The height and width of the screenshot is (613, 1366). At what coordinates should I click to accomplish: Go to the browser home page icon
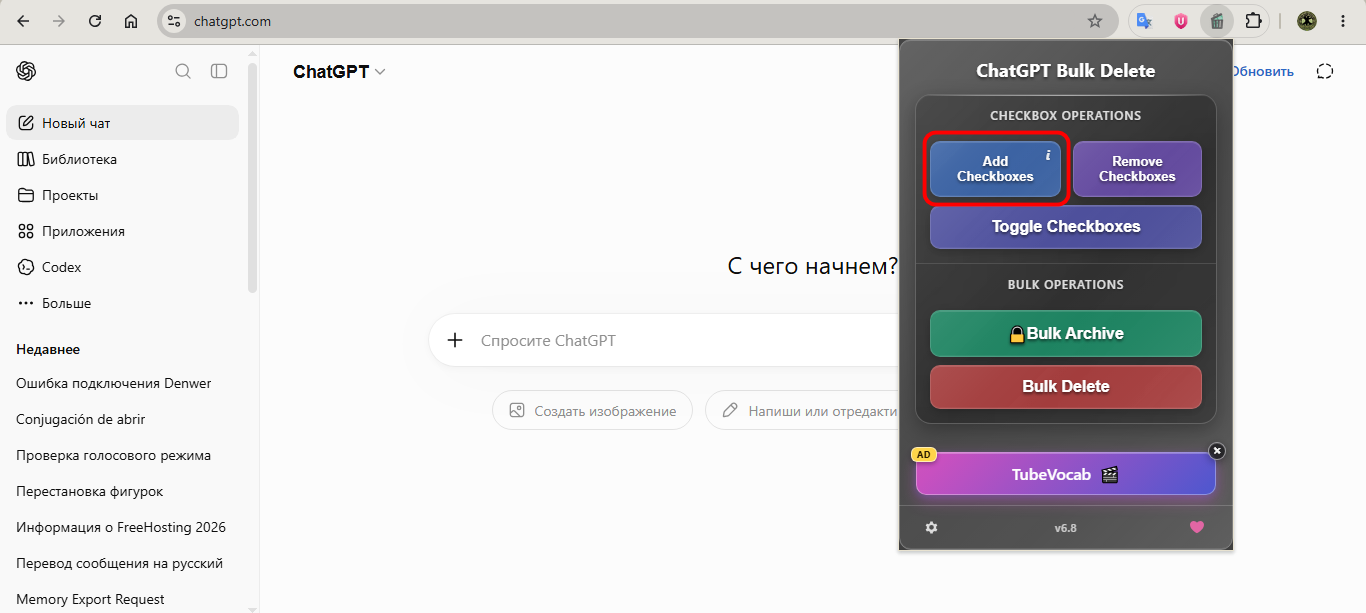(x=131, y=21)
